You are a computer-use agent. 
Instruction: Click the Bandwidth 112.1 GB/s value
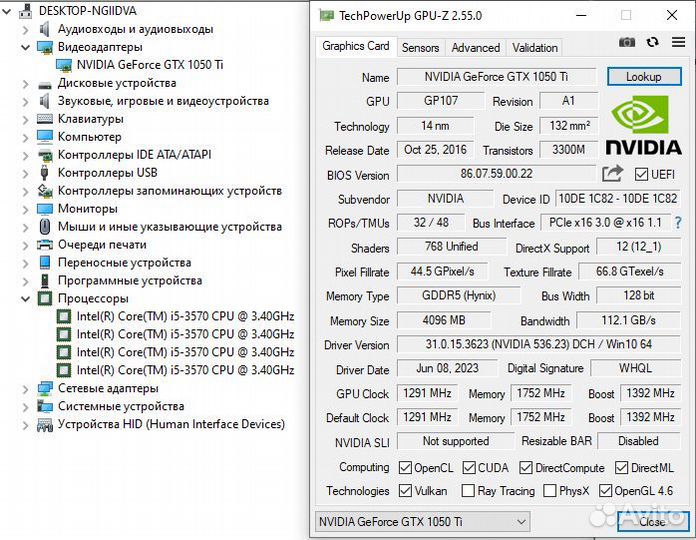[628, 320]
